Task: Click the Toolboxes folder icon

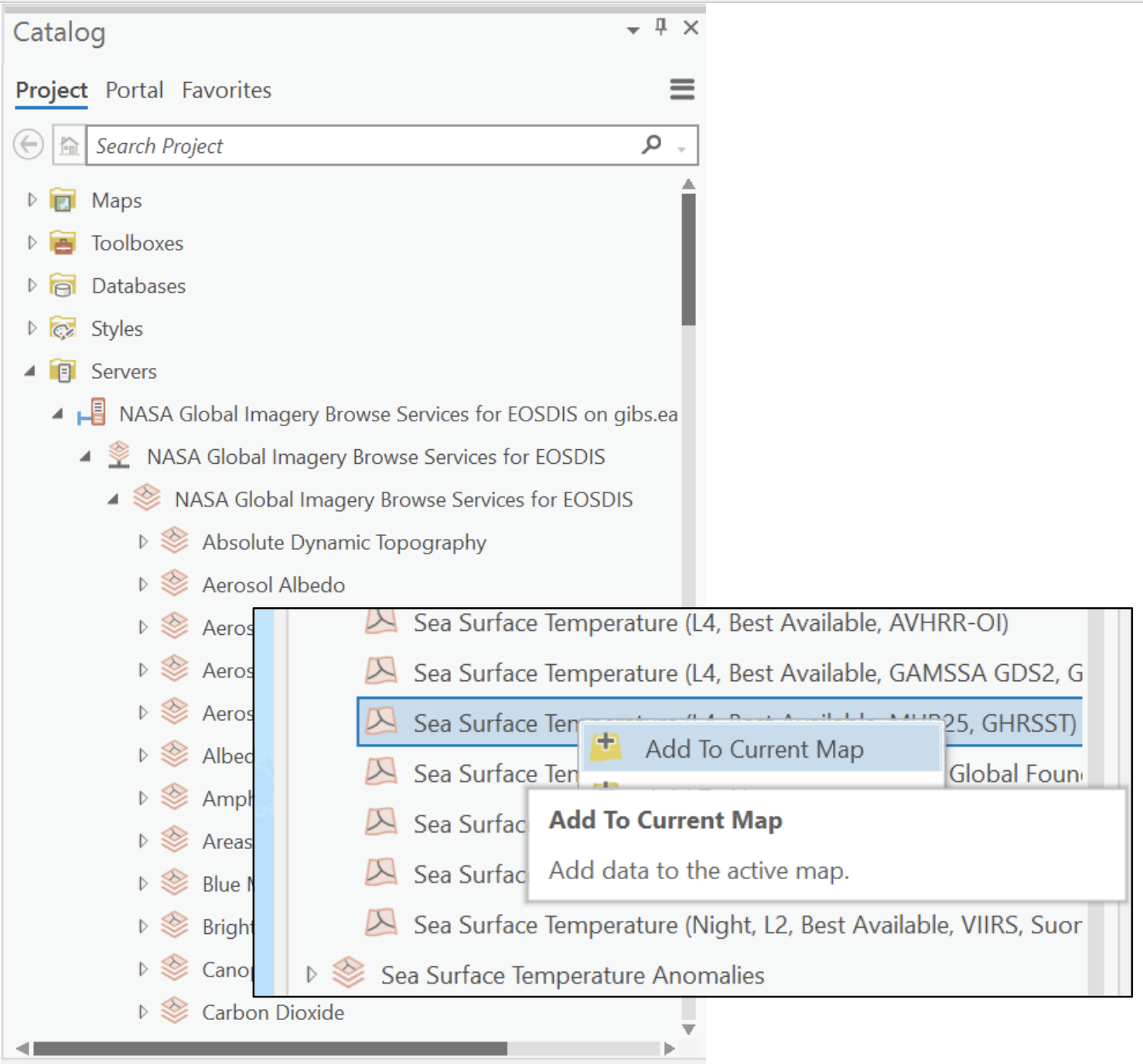Action: (63, 243)
